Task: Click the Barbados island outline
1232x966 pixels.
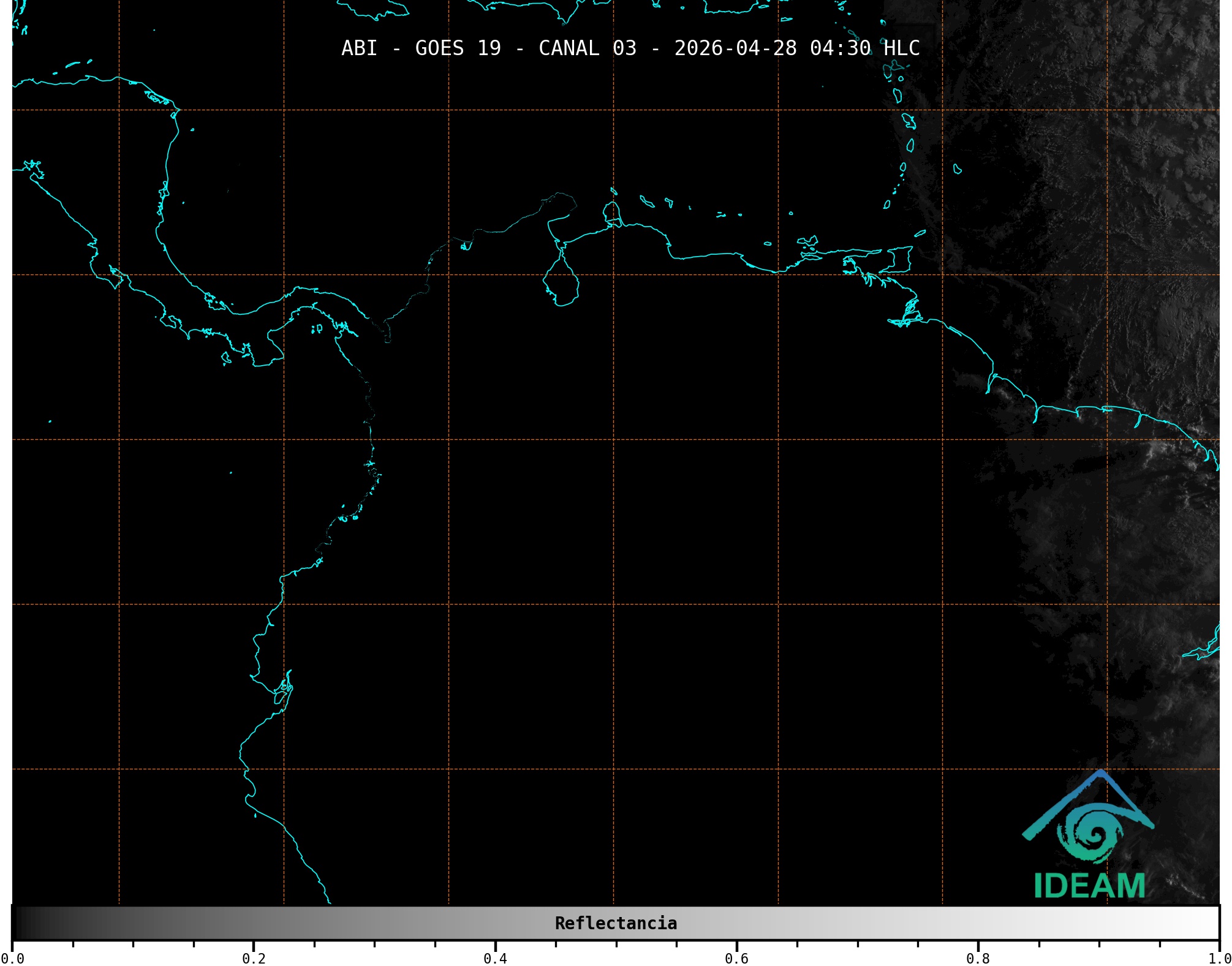Action: click(x=957, y=169)
